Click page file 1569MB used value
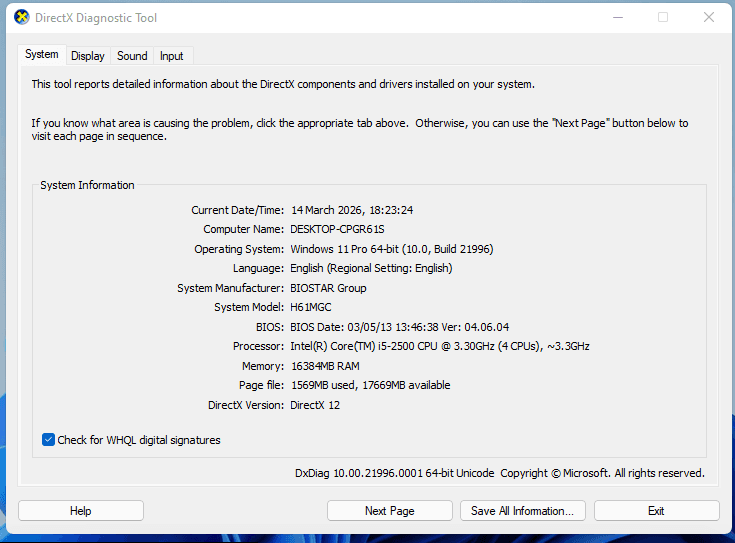The height and width of the screenshot is (543, 735). 371,385
